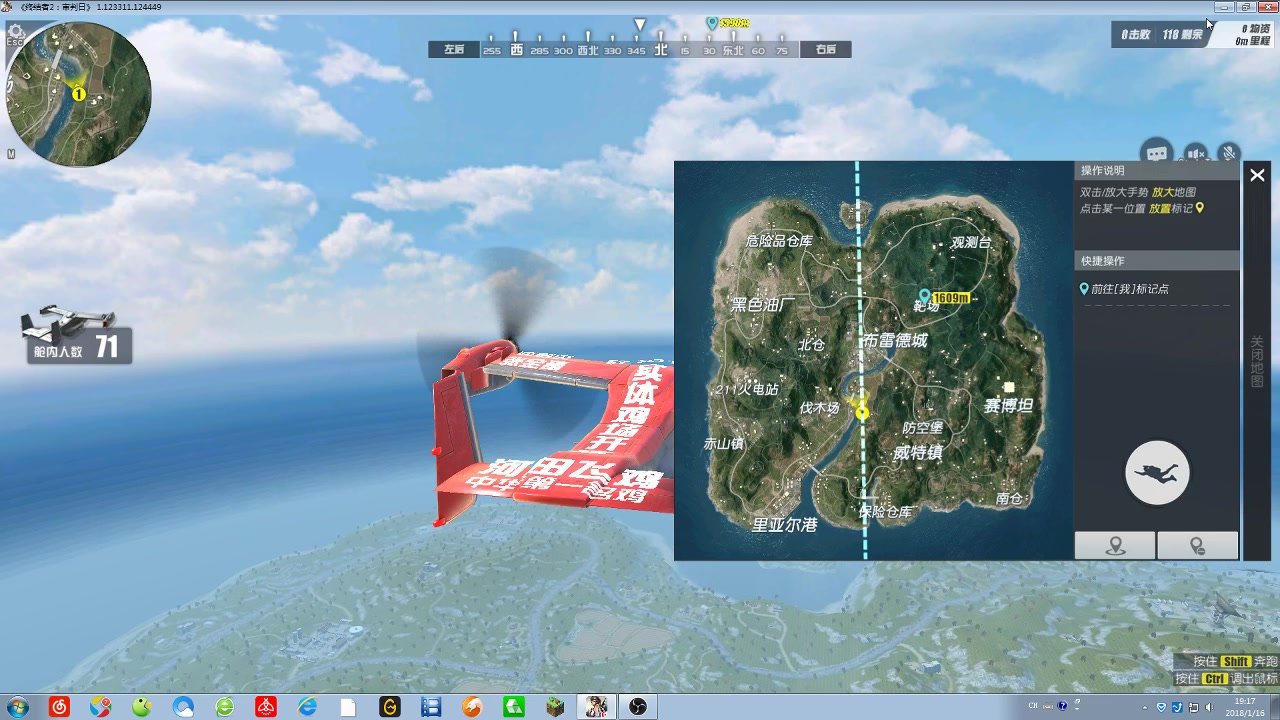Open the film strip video taskbar icon

point(431,707)
